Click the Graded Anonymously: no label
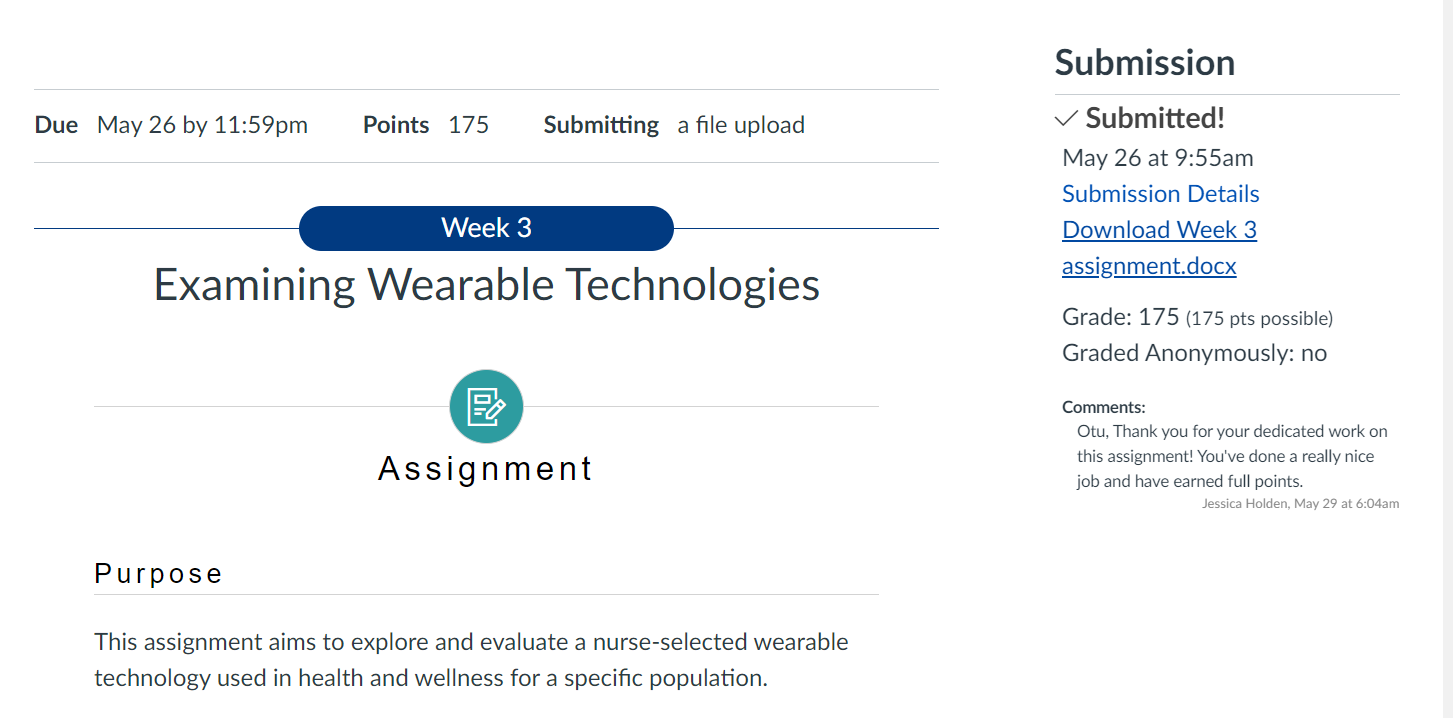Screen dimensions: 1453x718 tap(1194, 352)
